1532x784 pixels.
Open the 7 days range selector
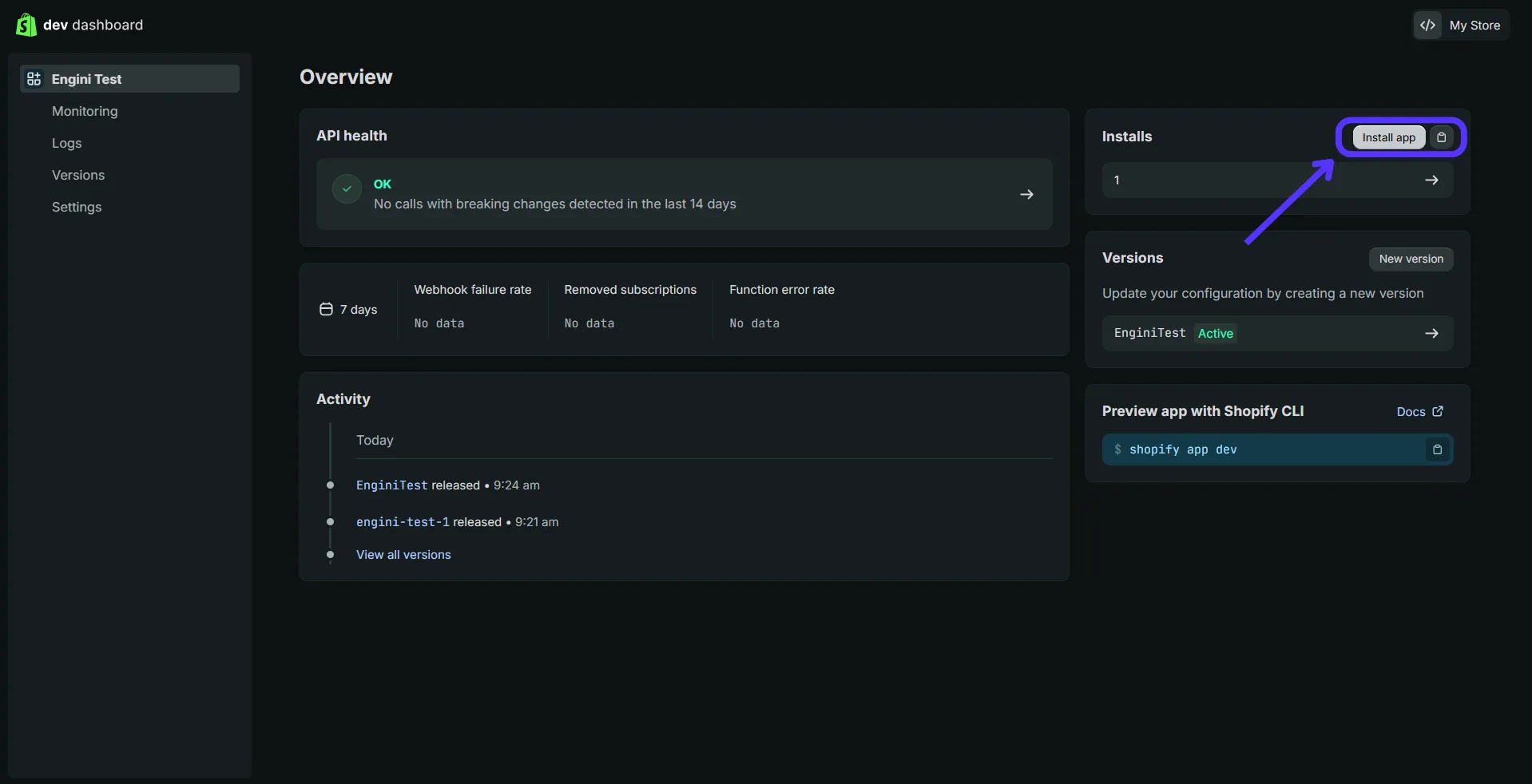349,309
